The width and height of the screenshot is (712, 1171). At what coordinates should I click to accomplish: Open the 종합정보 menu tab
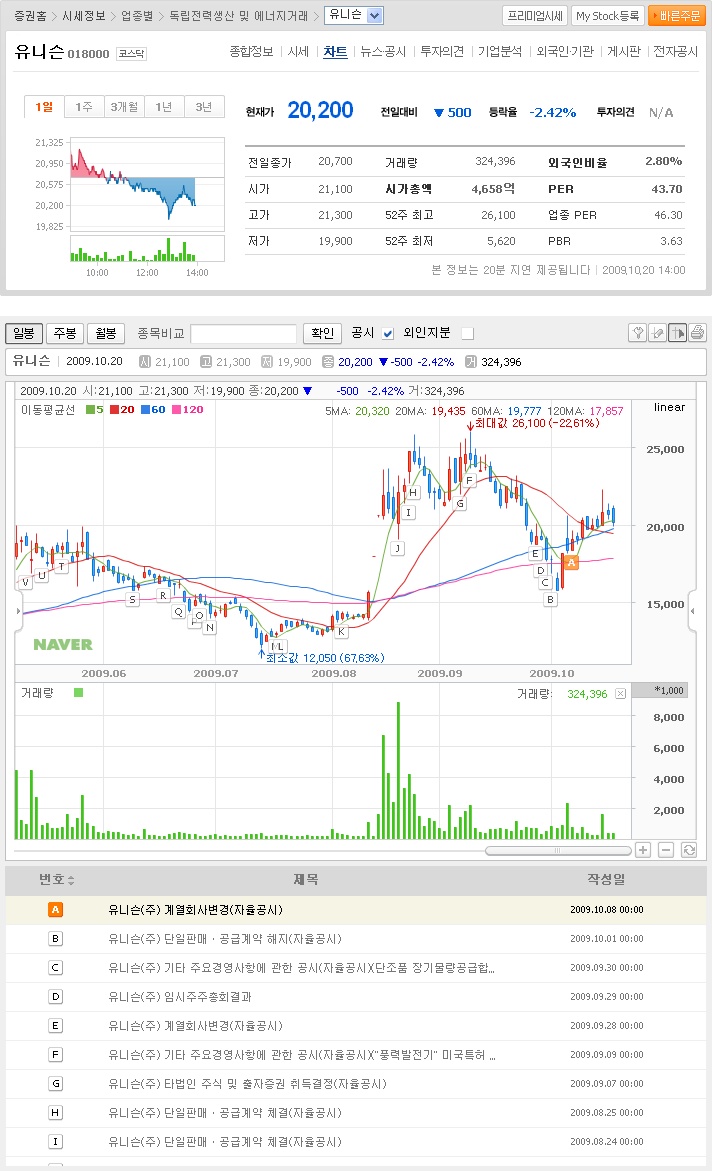coord(251,52)
